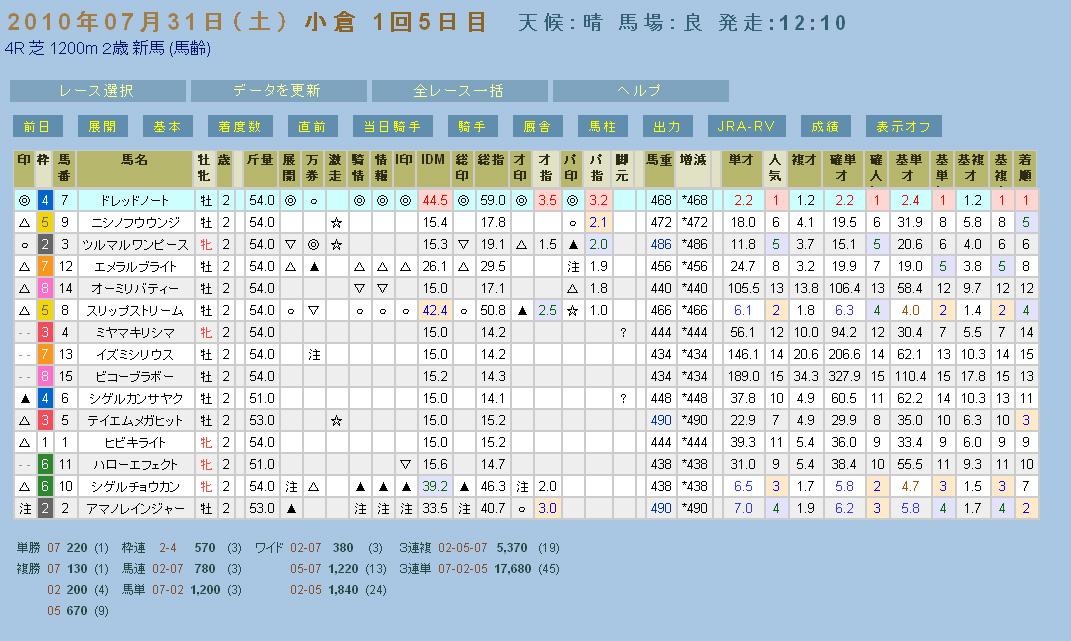Switch to the 当日騎手 tab
1071x641 pixels.
[x=393, y=126]
